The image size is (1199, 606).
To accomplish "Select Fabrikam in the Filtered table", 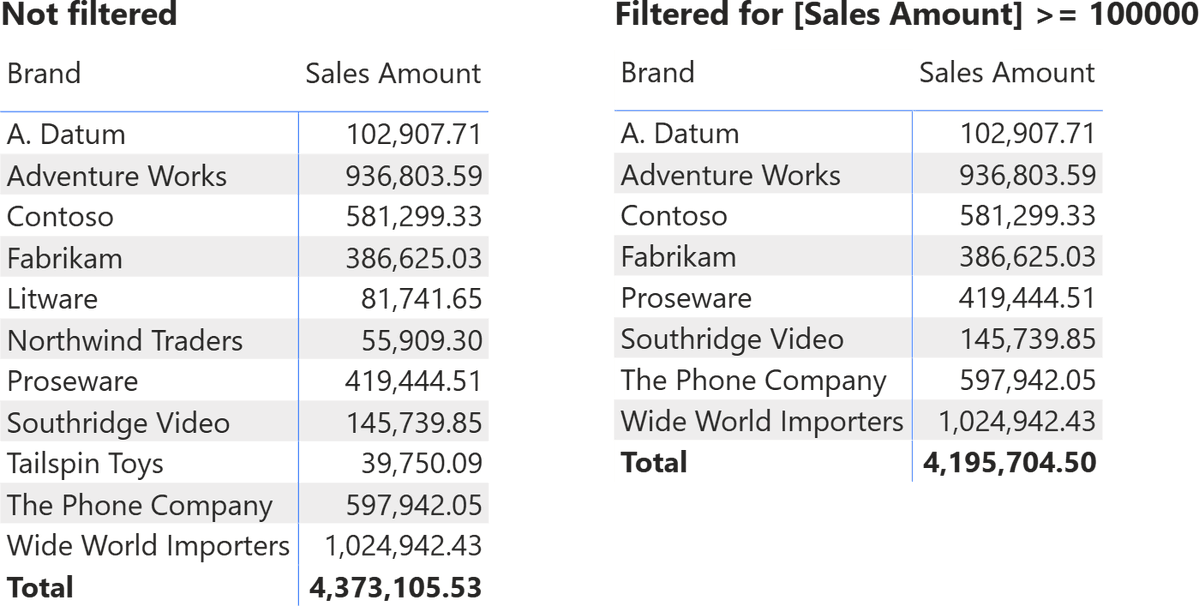I will tap(678, 258).
